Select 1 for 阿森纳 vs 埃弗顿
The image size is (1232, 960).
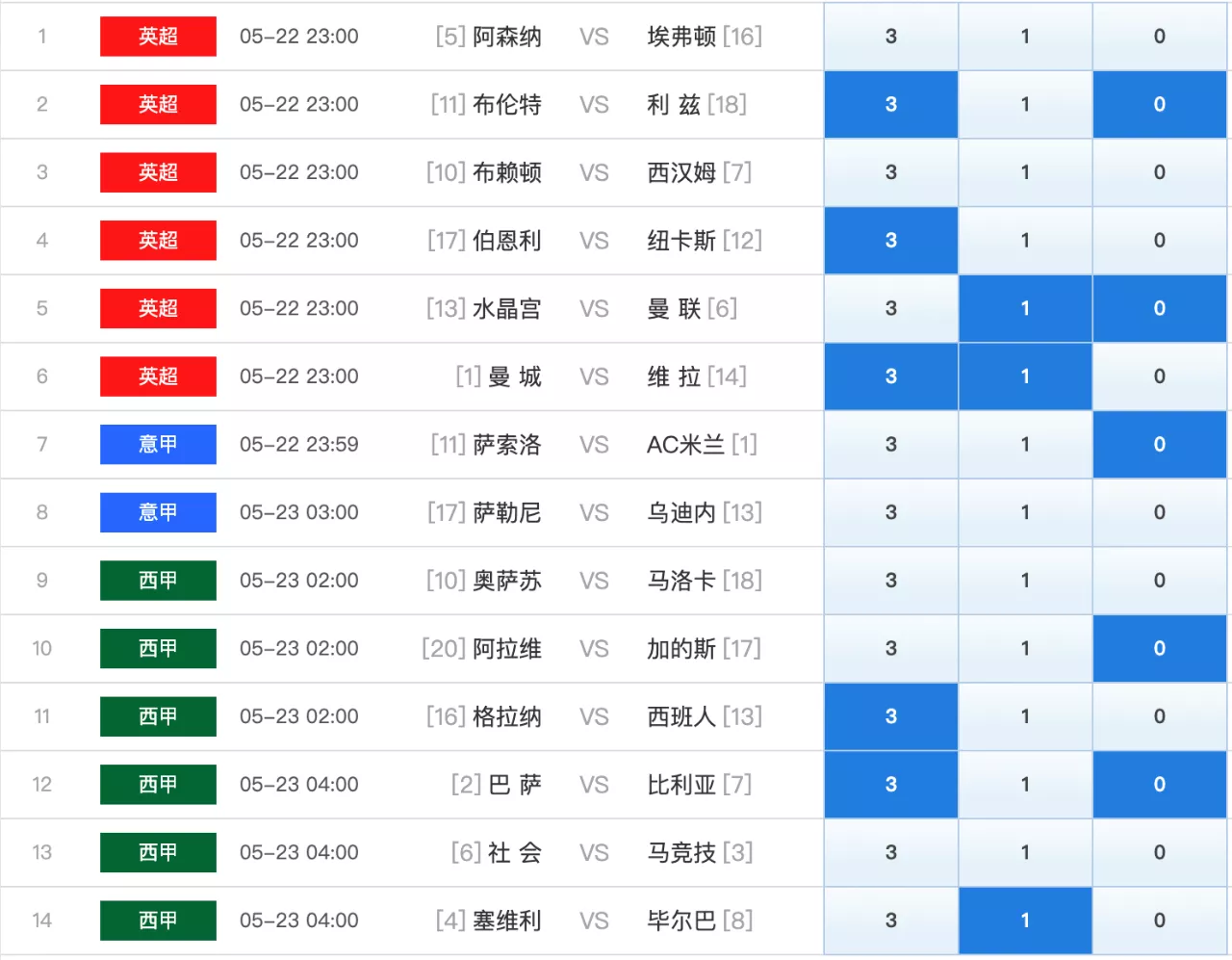point(1025,37)
